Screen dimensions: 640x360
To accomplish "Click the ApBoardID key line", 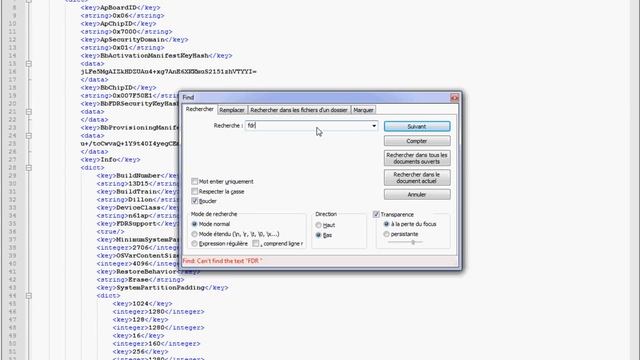I will click(120, 7).
